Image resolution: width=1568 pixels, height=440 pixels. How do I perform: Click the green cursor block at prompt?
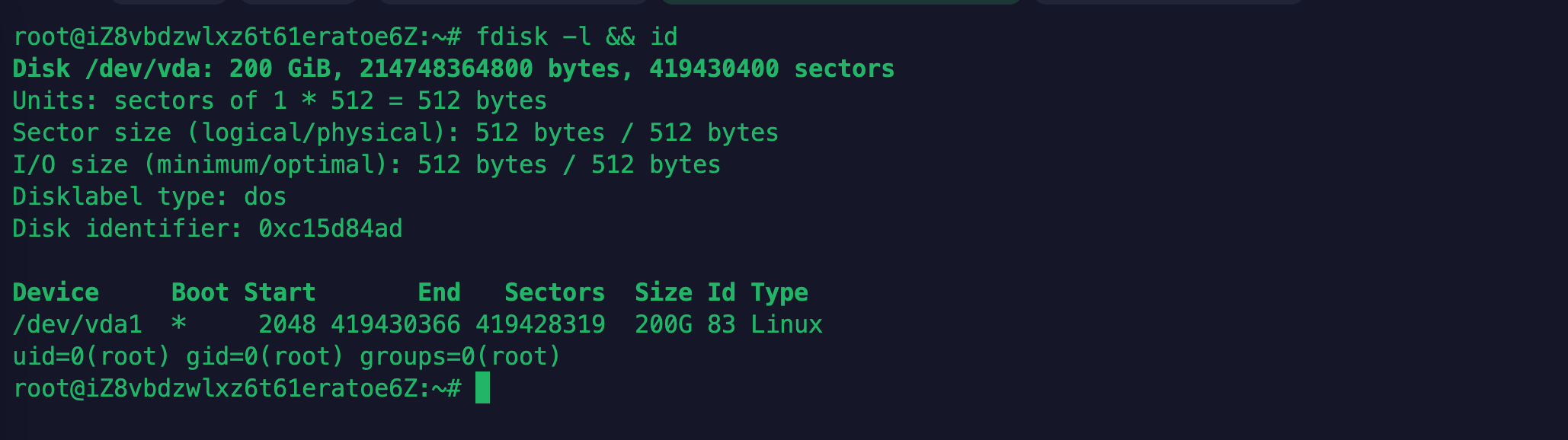482,388
